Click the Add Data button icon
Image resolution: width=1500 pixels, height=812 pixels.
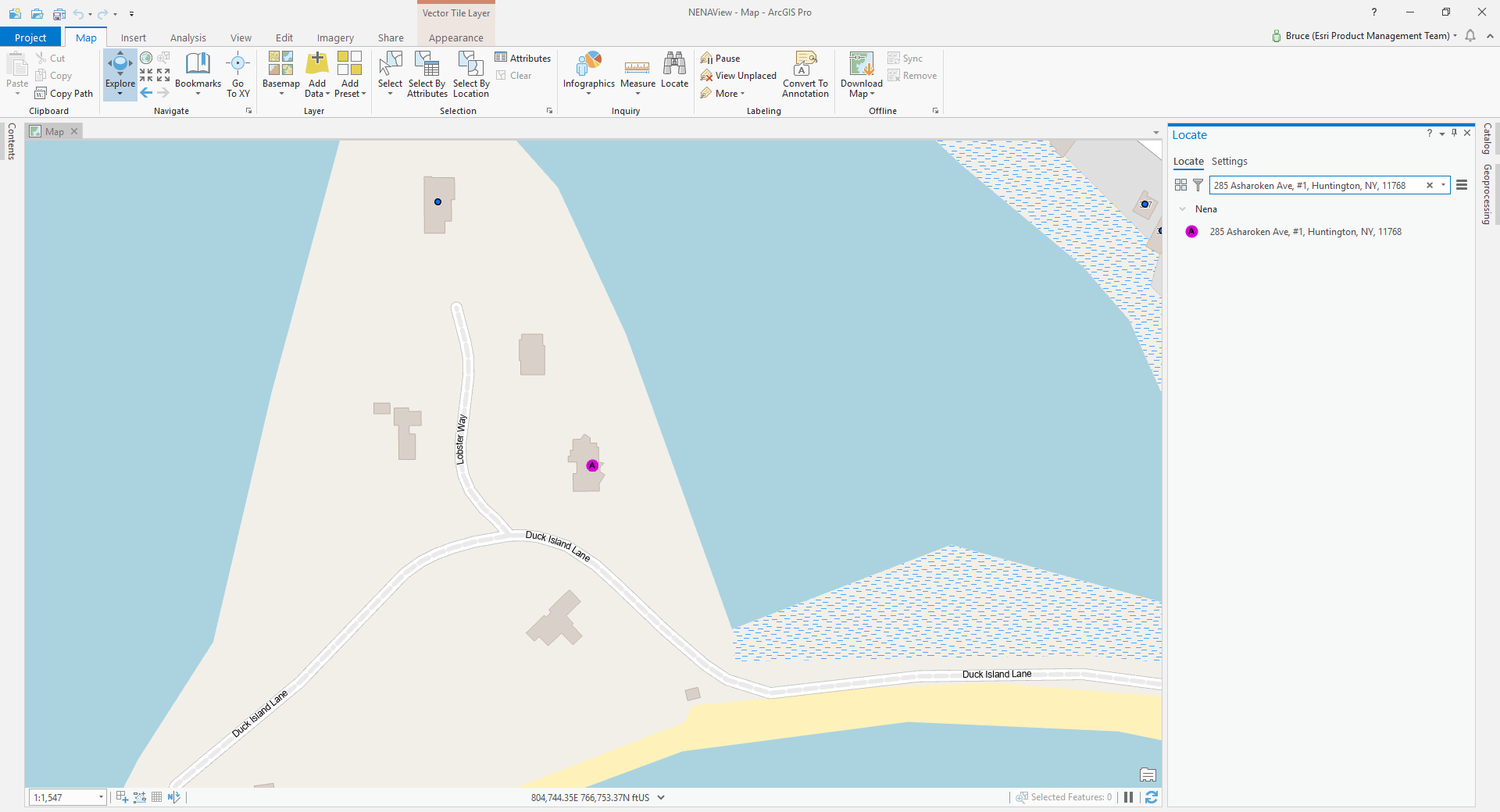317,63
